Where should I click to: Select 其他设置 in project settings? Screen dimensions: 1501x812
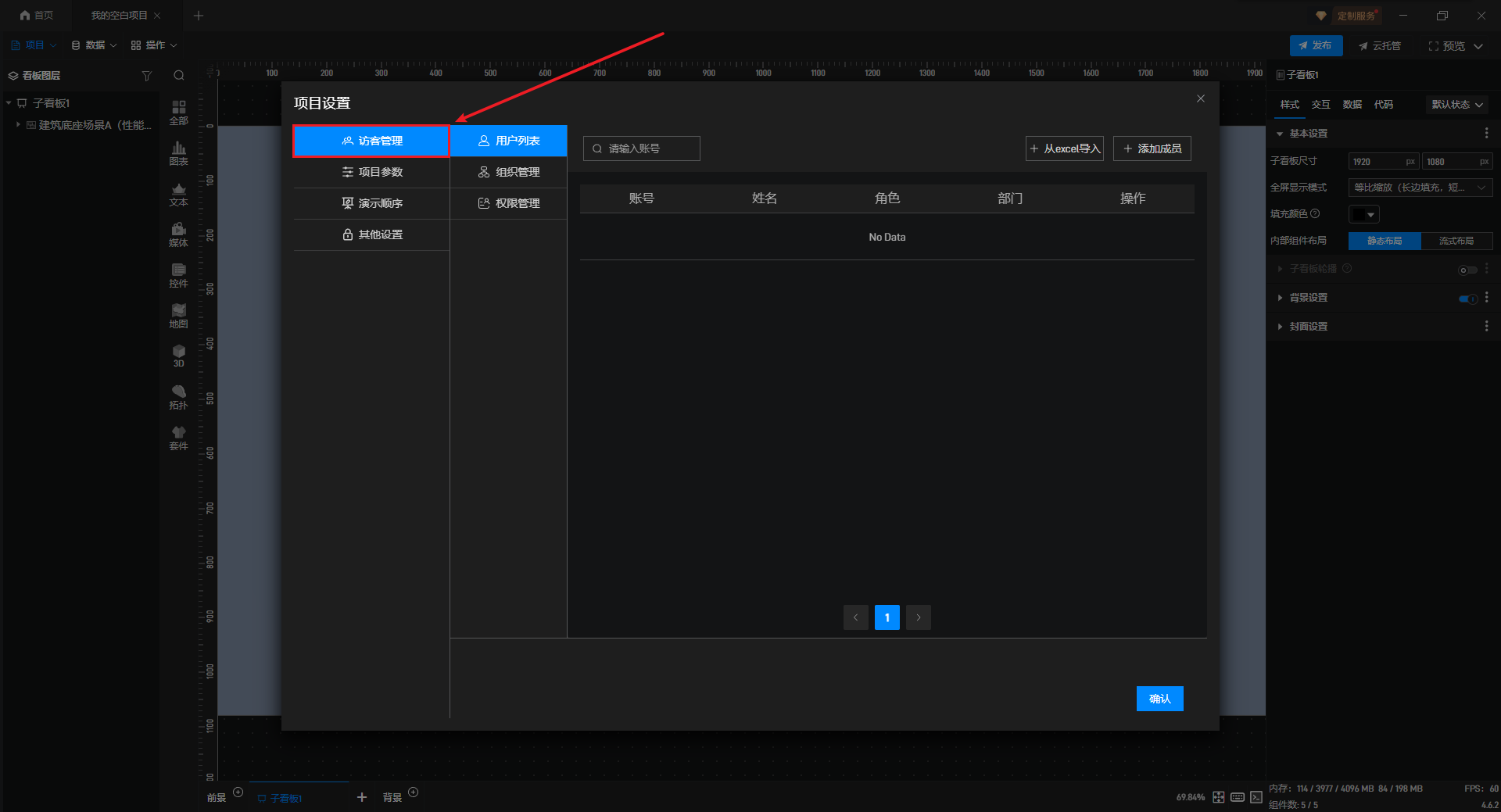(x=371, y=234)
